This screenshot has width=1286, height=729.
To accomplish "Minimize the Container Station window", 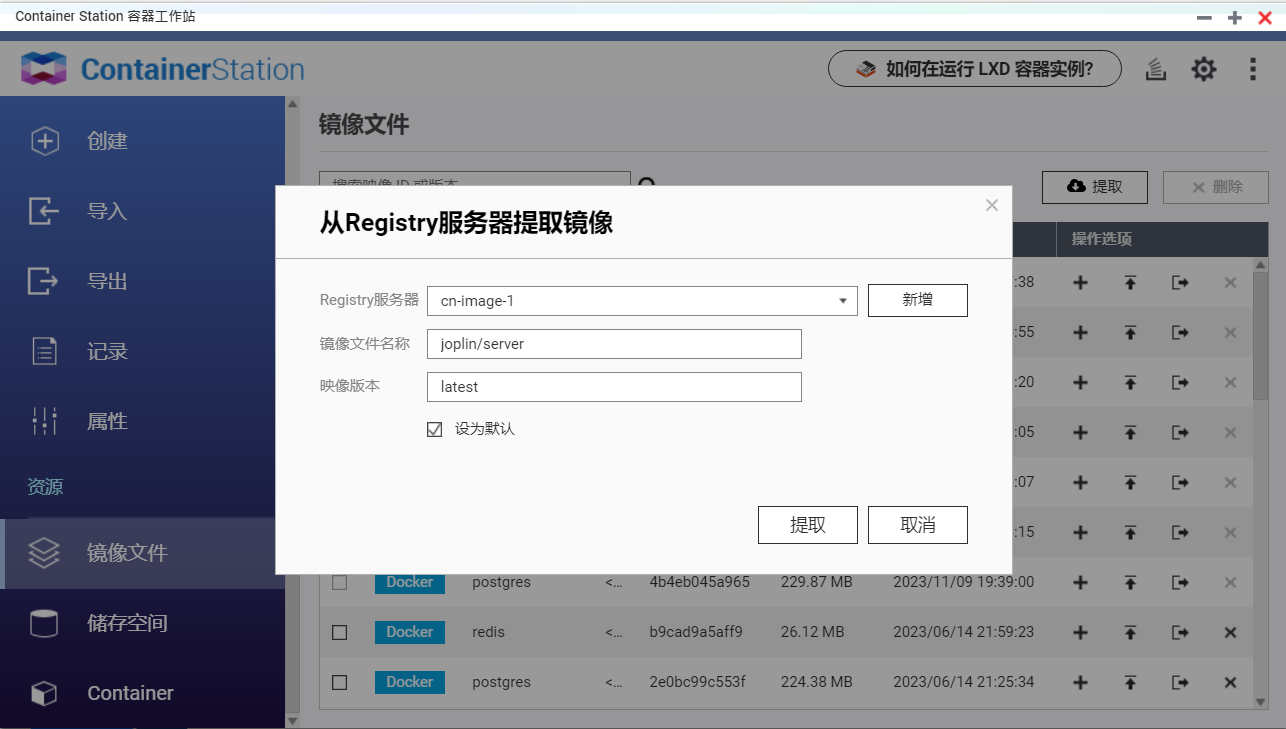I will pos(1205,18).
